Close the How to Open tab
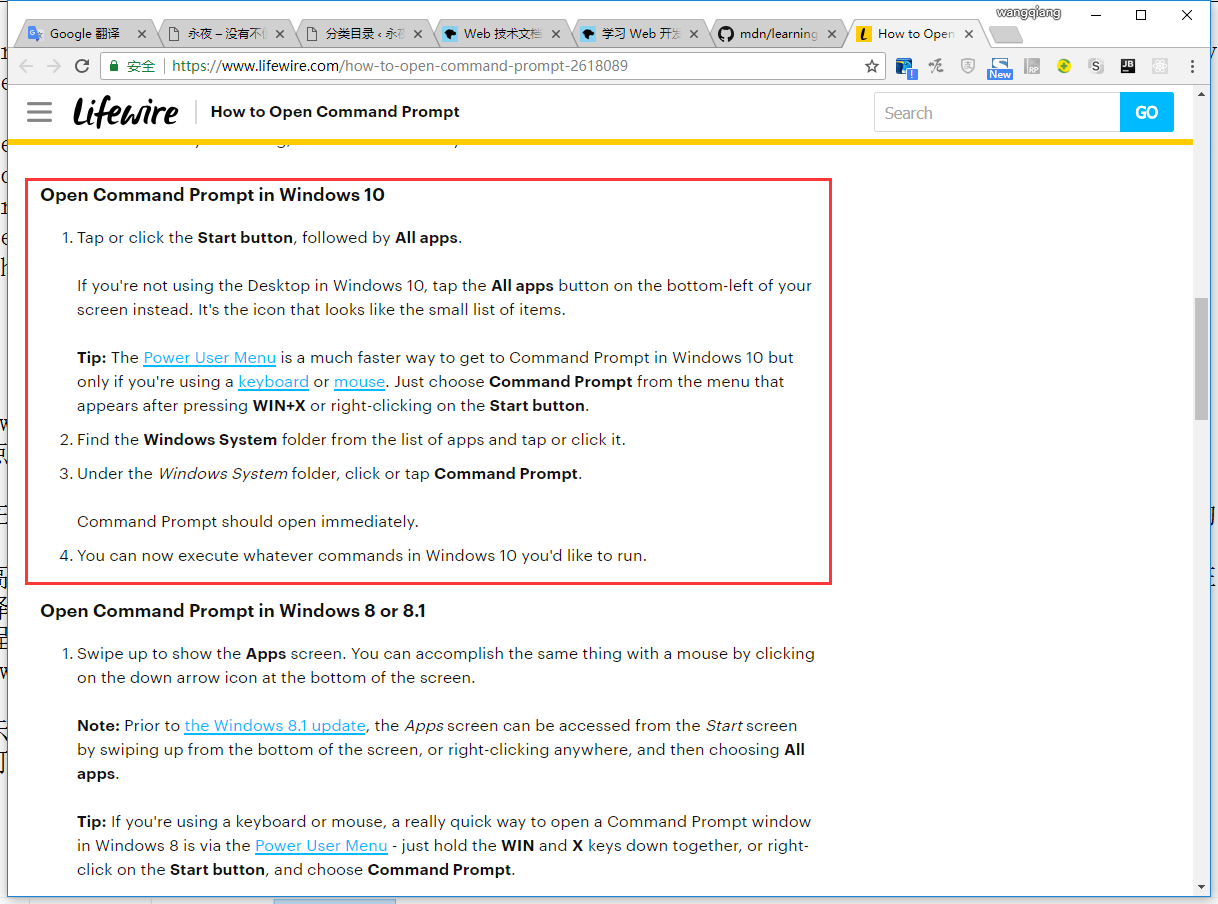The width and height of the screenshot is (1218, 904). tap(969, 34)
